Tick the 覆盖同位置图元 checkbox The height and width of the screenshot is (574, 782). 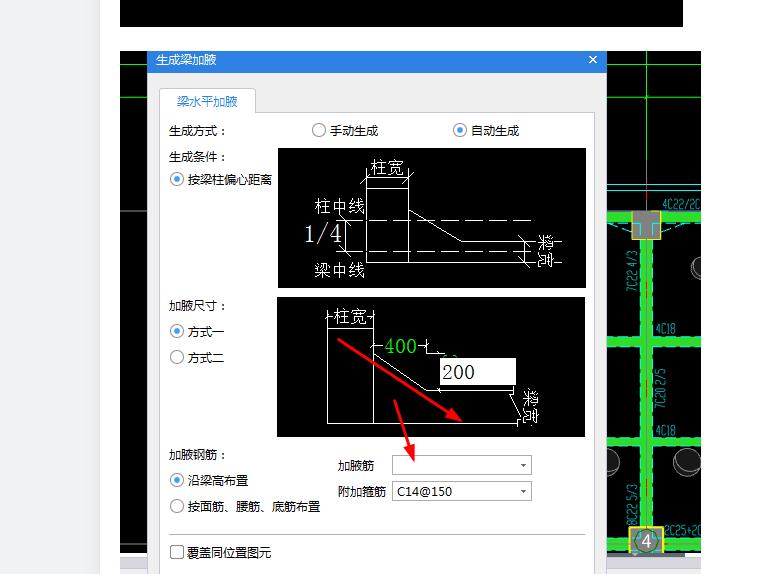[x=177, y=552]
